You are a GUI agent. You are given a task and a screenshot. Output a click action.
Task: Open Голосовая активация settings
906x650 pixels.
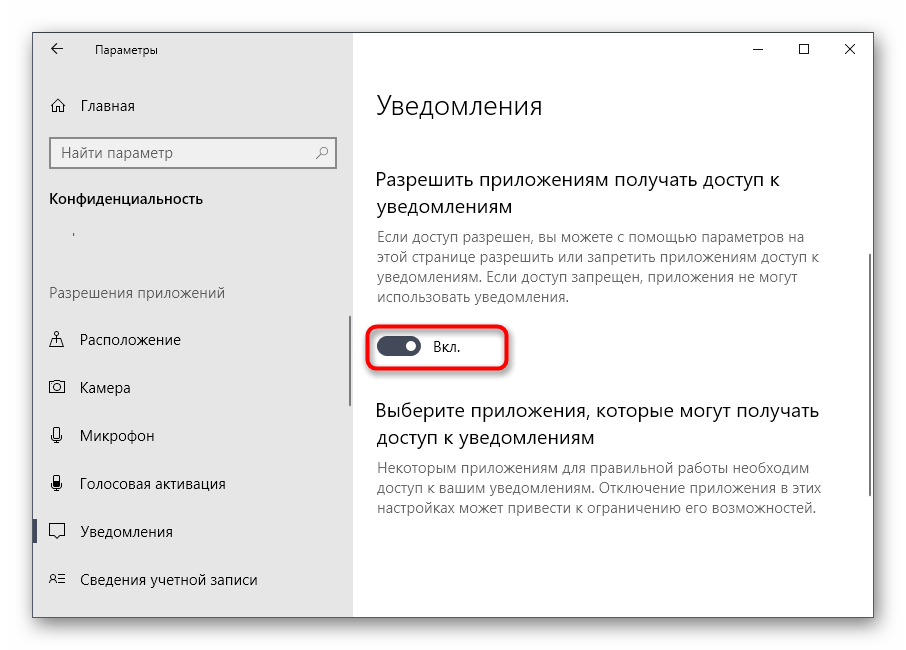pyautogui.click(x=153, y=484)
